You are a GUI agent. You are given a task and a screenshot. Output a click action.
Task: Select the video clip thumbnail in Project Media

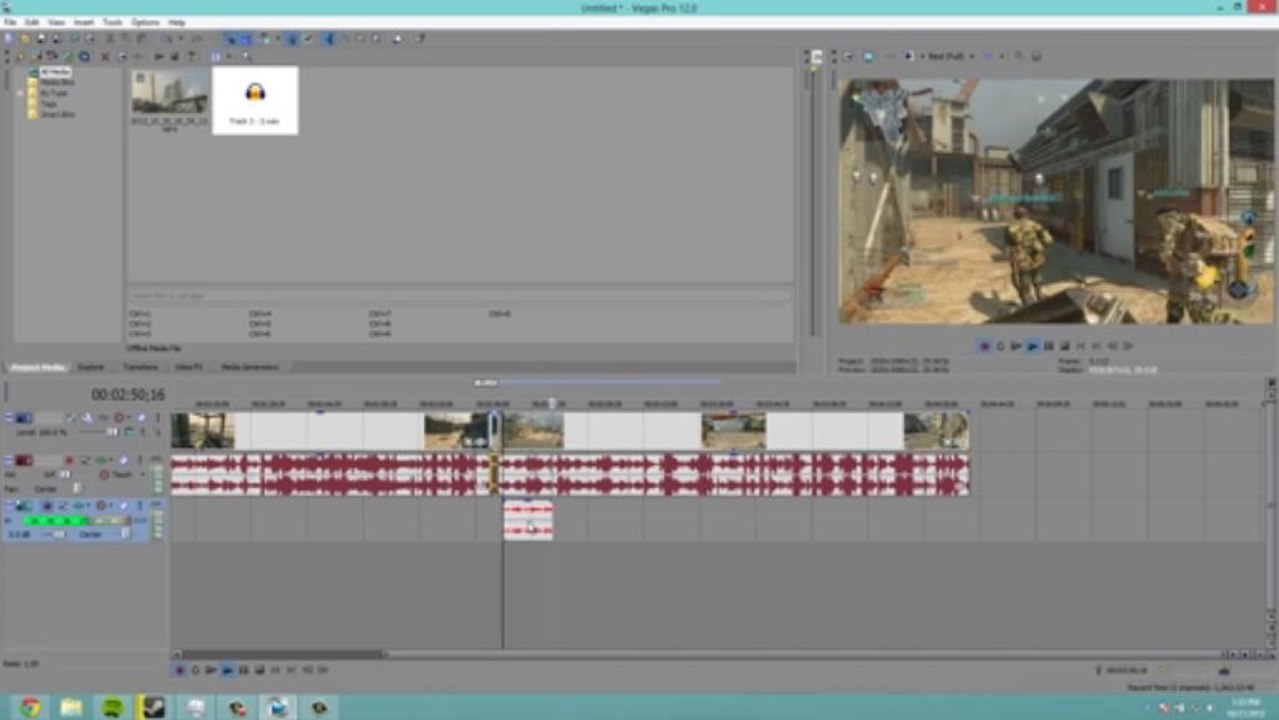coord(170,99)
